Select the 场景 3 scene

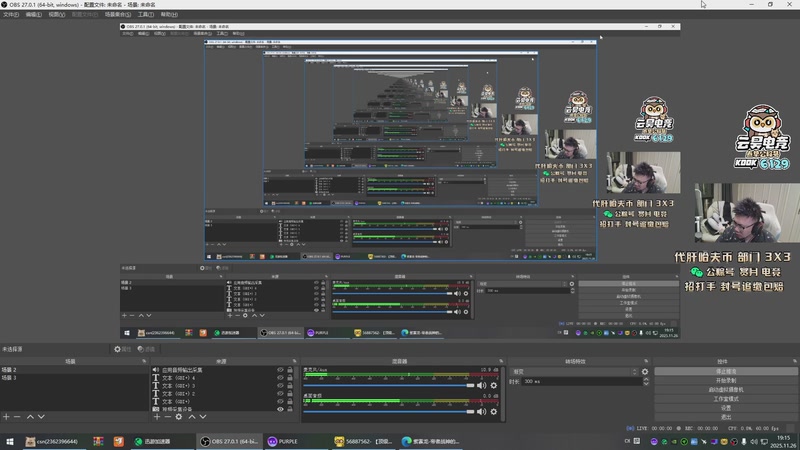click(74, 378)
